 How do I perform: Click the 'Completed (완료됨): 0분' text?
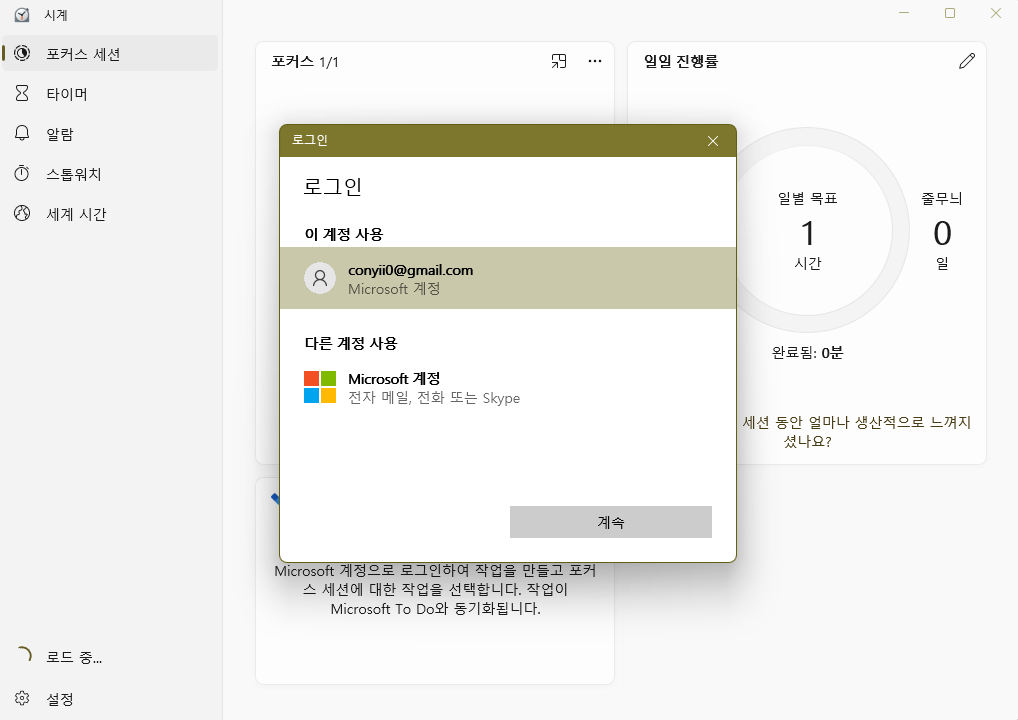[x=808, y=353]
